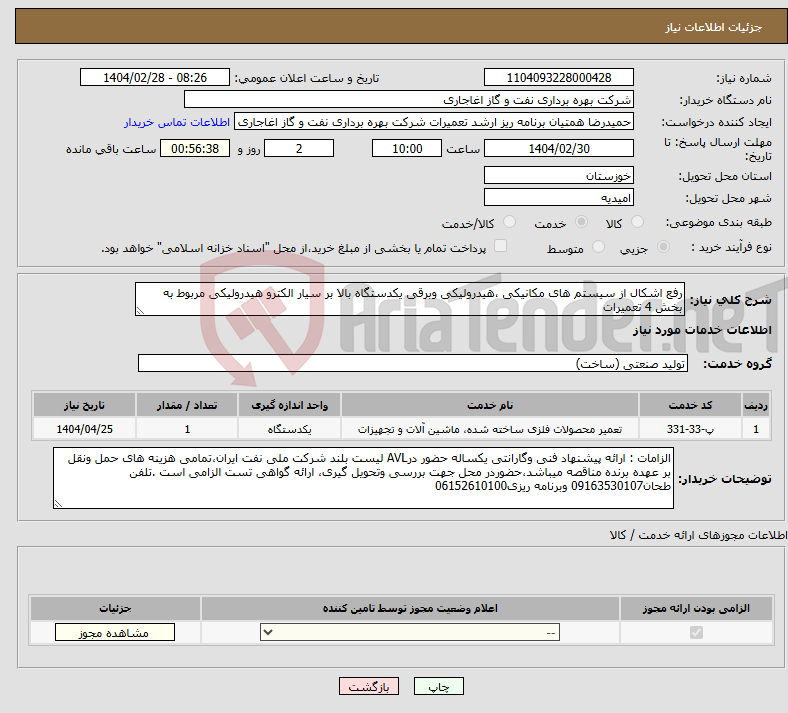Click service code cell پ-33-331

pyautogui.click(x=691, y=429)
